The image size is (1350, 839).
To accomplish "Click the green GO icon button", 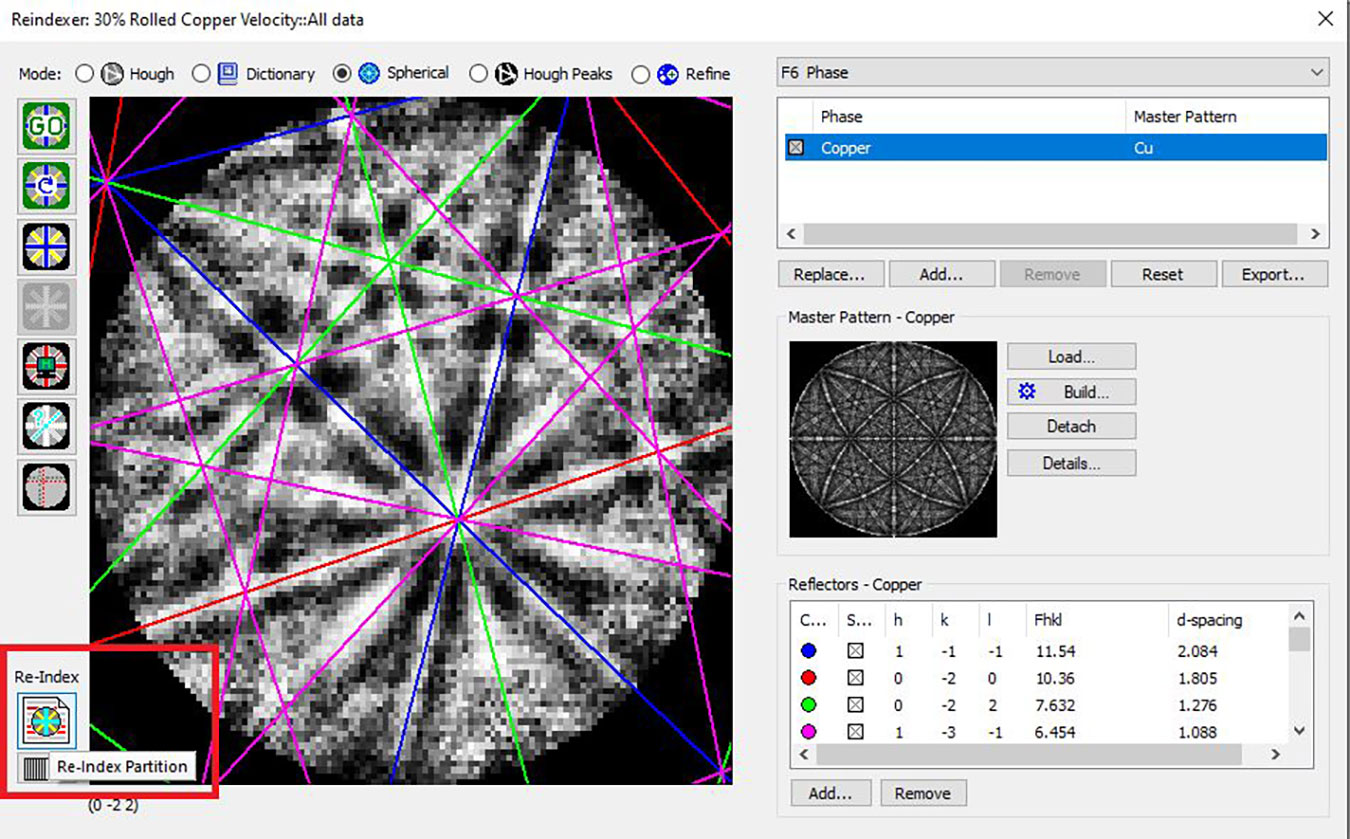I will (46, 127).
